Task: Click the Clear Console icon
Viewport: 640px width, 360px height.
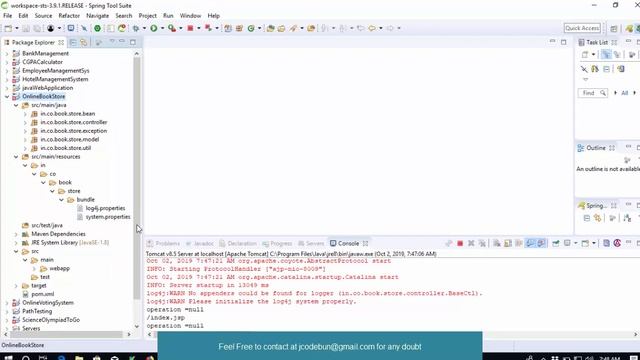Action: tap(497, 243)
